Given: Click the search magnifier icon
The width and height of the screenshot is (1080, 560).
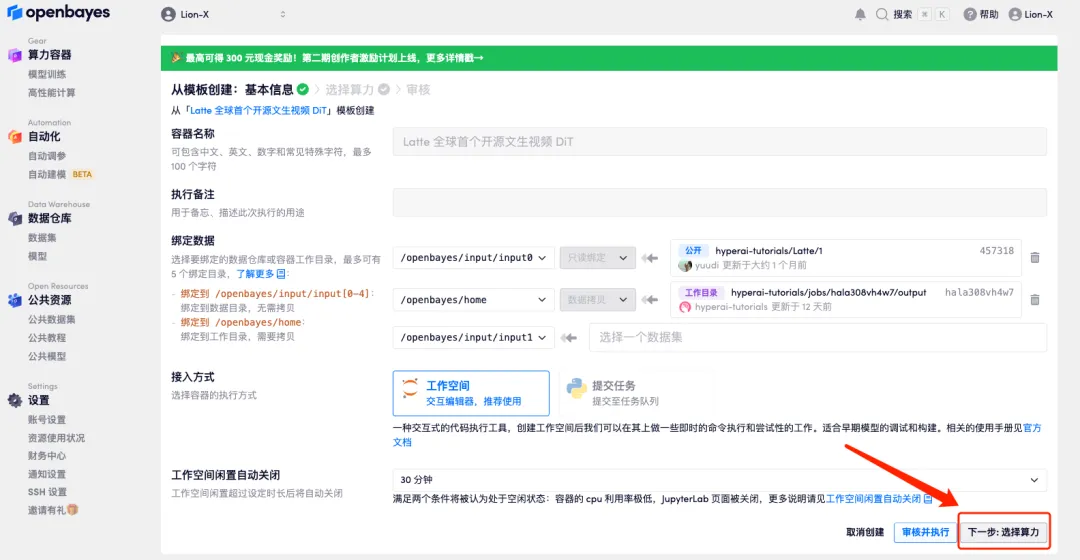Looking at the screenshot, I should click(x=882, y=14).
